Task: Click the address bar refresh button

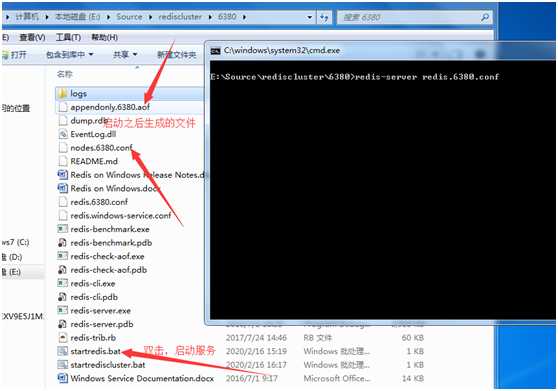Action: [324, 17]
